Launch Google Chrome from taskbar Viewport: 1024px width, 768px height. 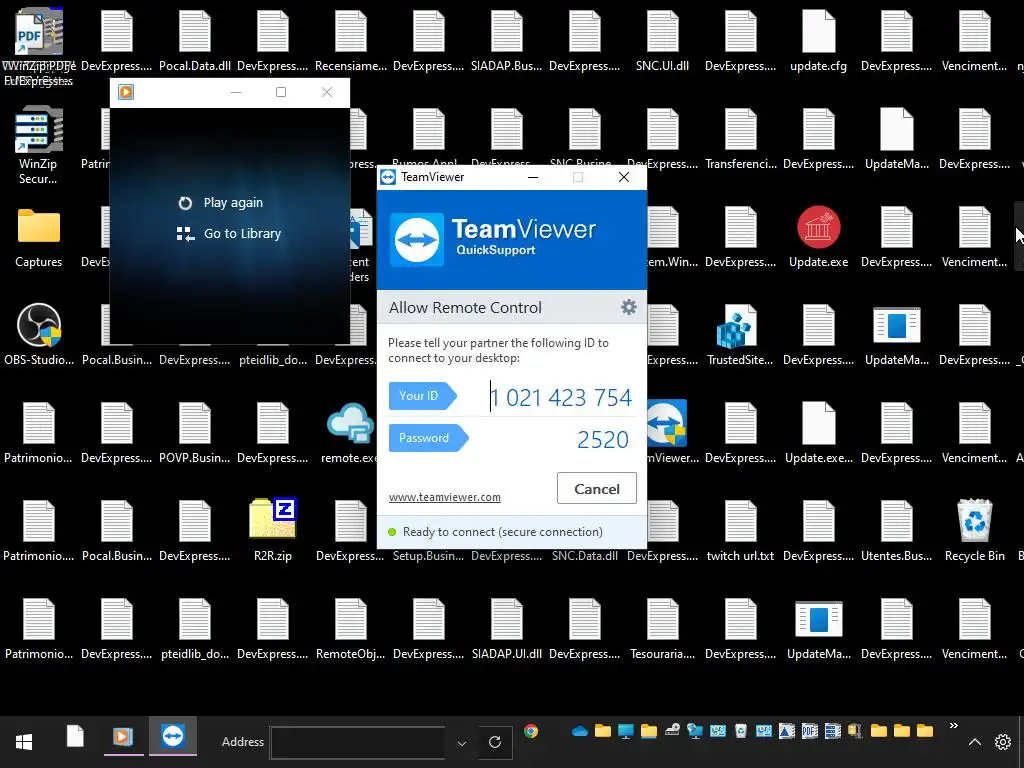(x=531, y=731)
